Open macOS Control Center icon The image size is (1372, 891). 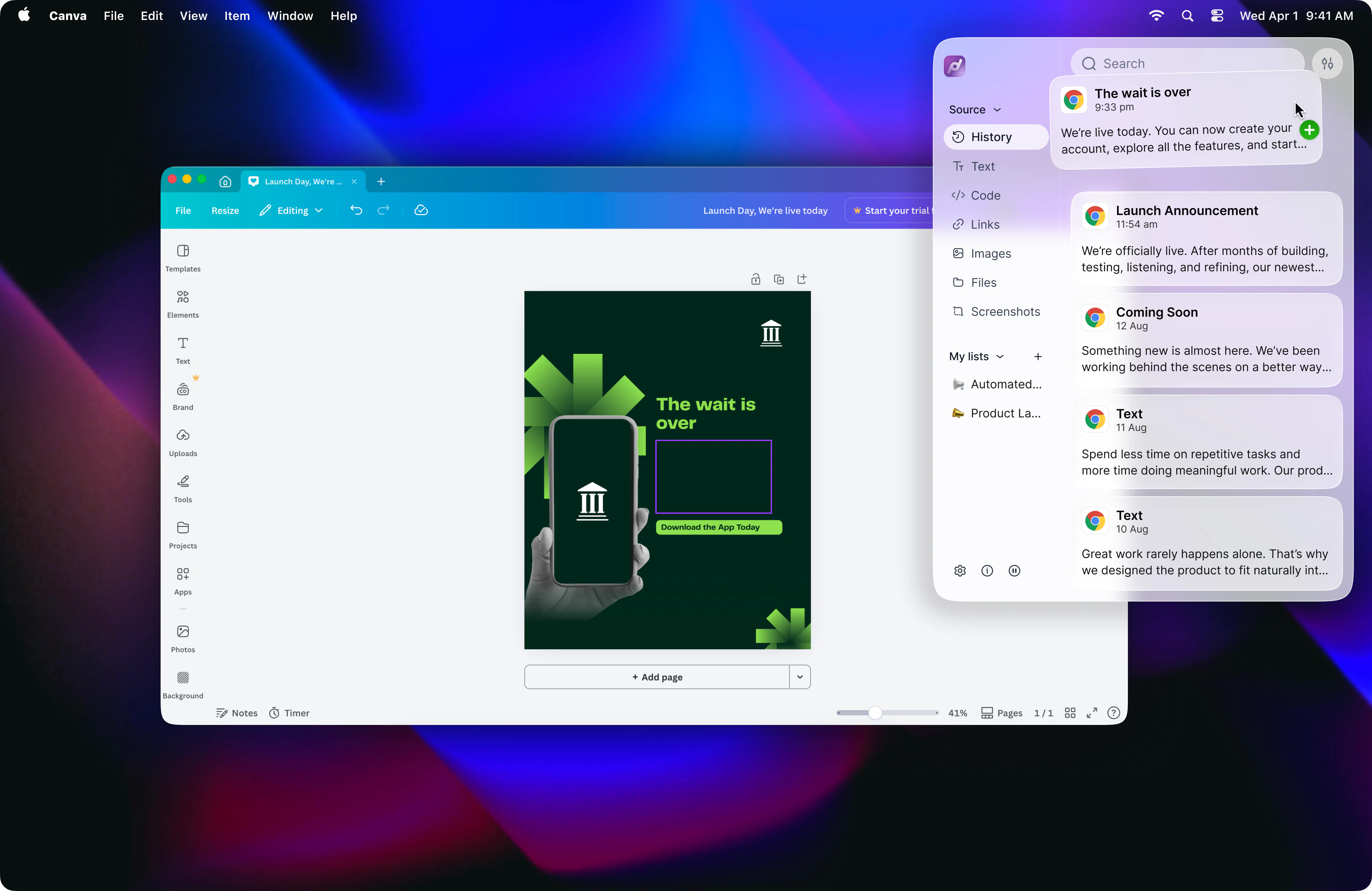(1217, 16)
